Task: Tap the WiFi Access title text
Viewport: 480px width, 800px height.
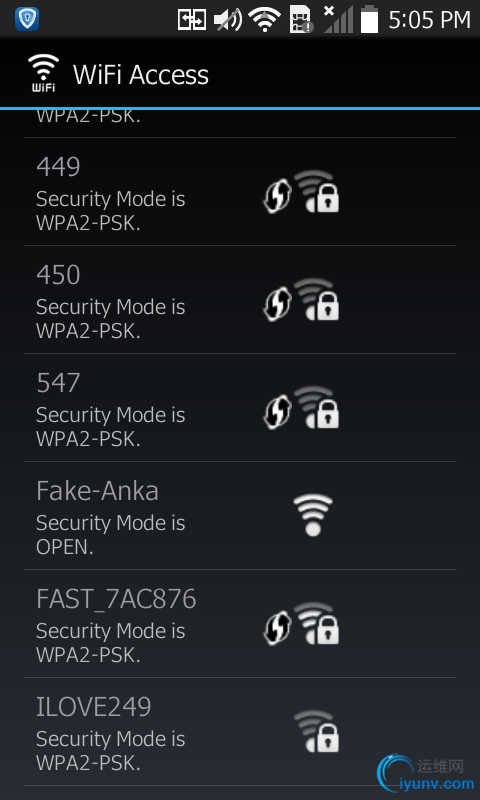Action: click(x=141, y=75)
